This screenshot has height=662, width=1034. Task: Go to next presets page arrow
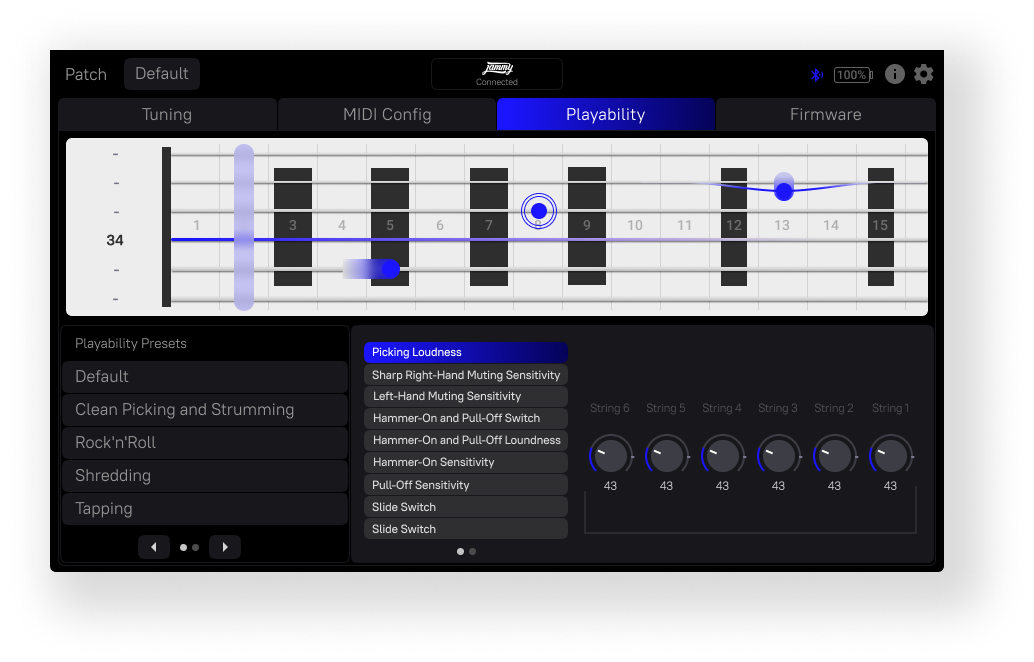coord(225,547)
